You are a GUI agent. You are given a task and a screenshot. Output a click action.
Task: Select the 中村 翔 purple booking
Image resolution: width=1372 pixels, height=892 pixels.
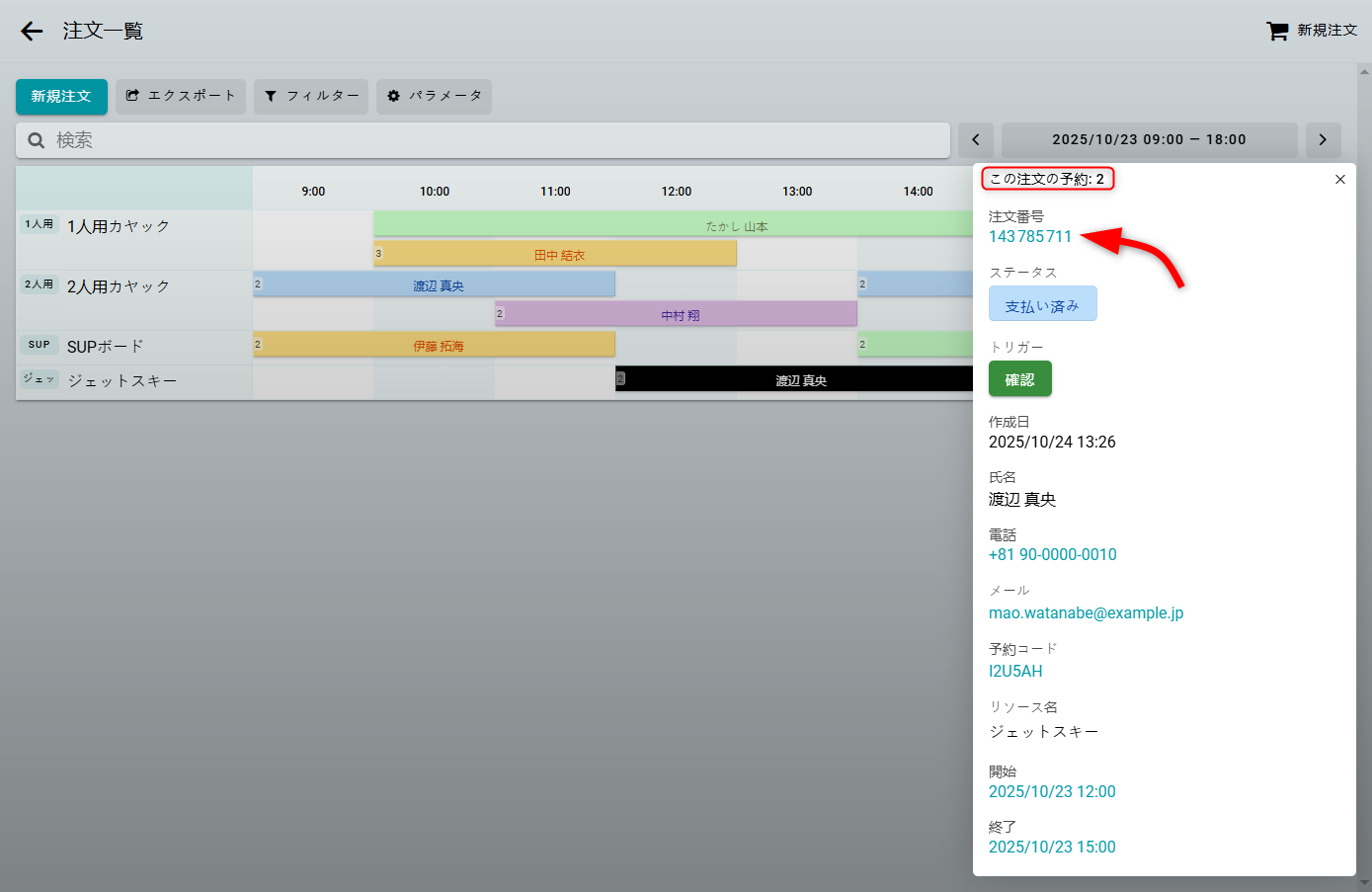click(x=677, y=314)
